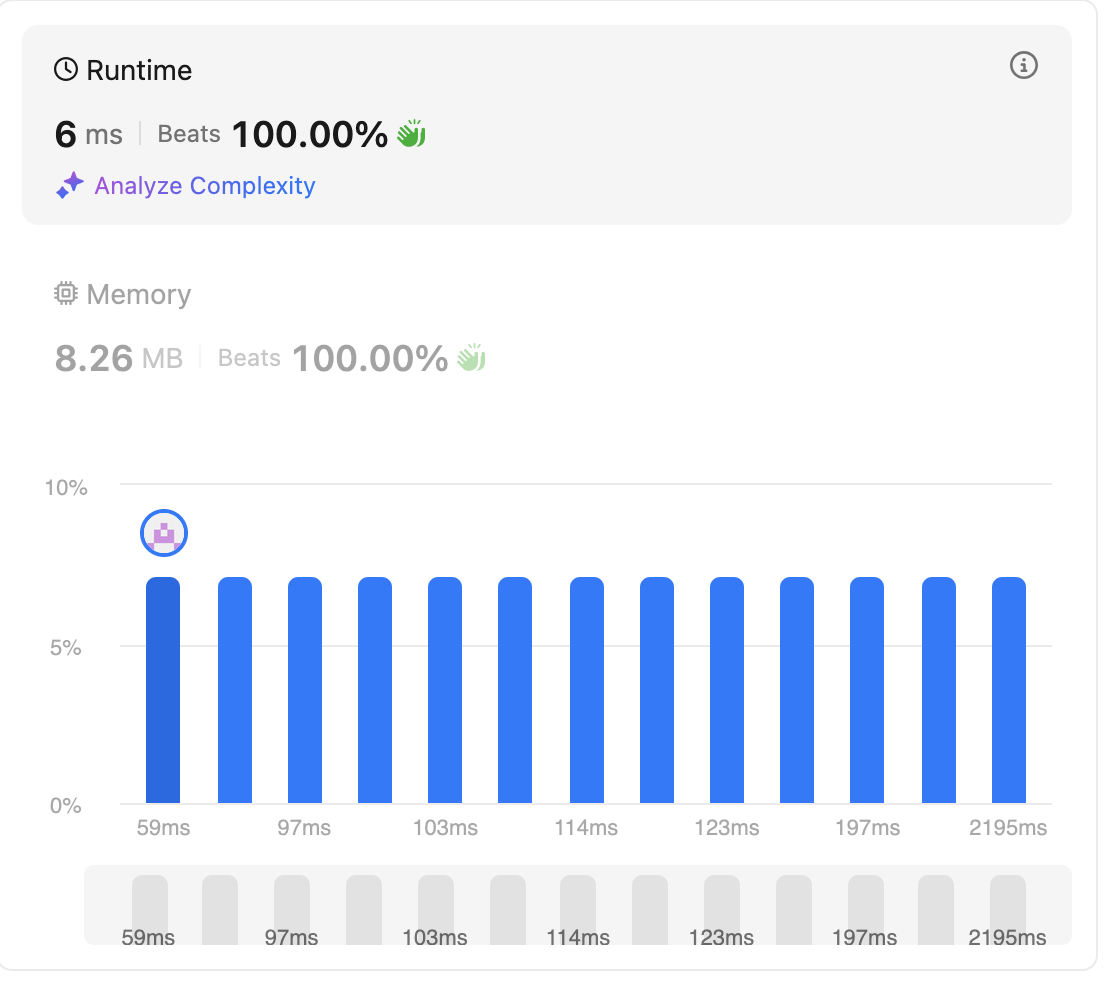Open the Analyze Complexity link

pyautogui.click(x=204, y=186)
